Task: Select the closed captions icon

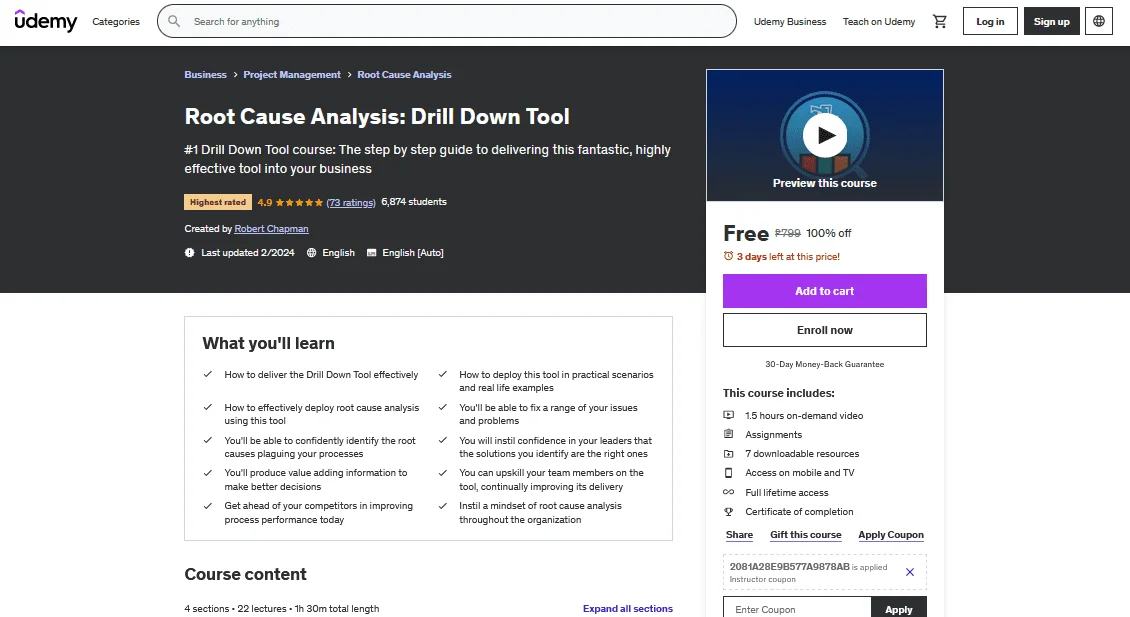Action: click(372, 252)
